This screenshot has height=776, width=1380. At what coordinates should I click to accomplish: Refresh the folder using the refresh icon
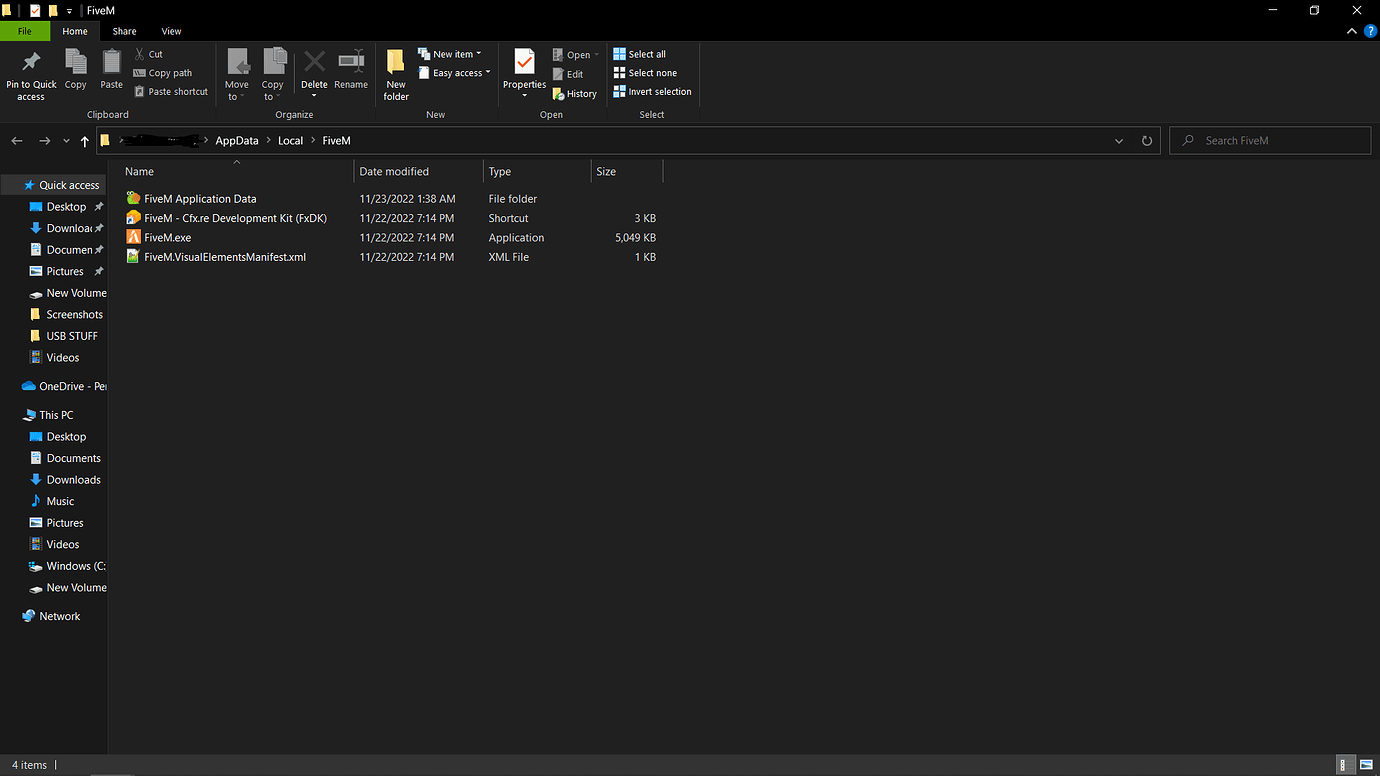point(1146,140)
